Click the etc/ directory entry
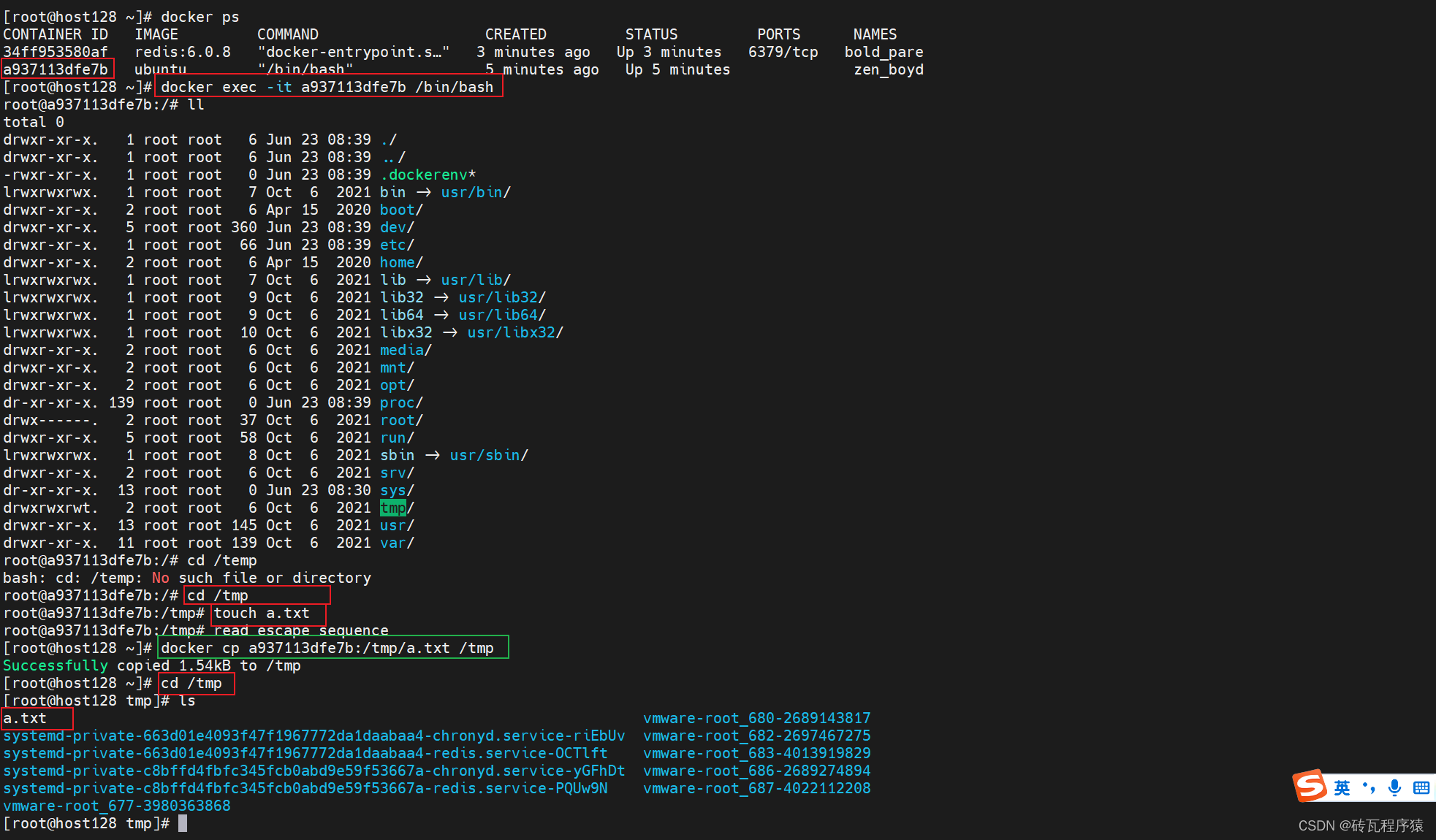This screenshot has width=1436, height=840. (x=397, y=245)
